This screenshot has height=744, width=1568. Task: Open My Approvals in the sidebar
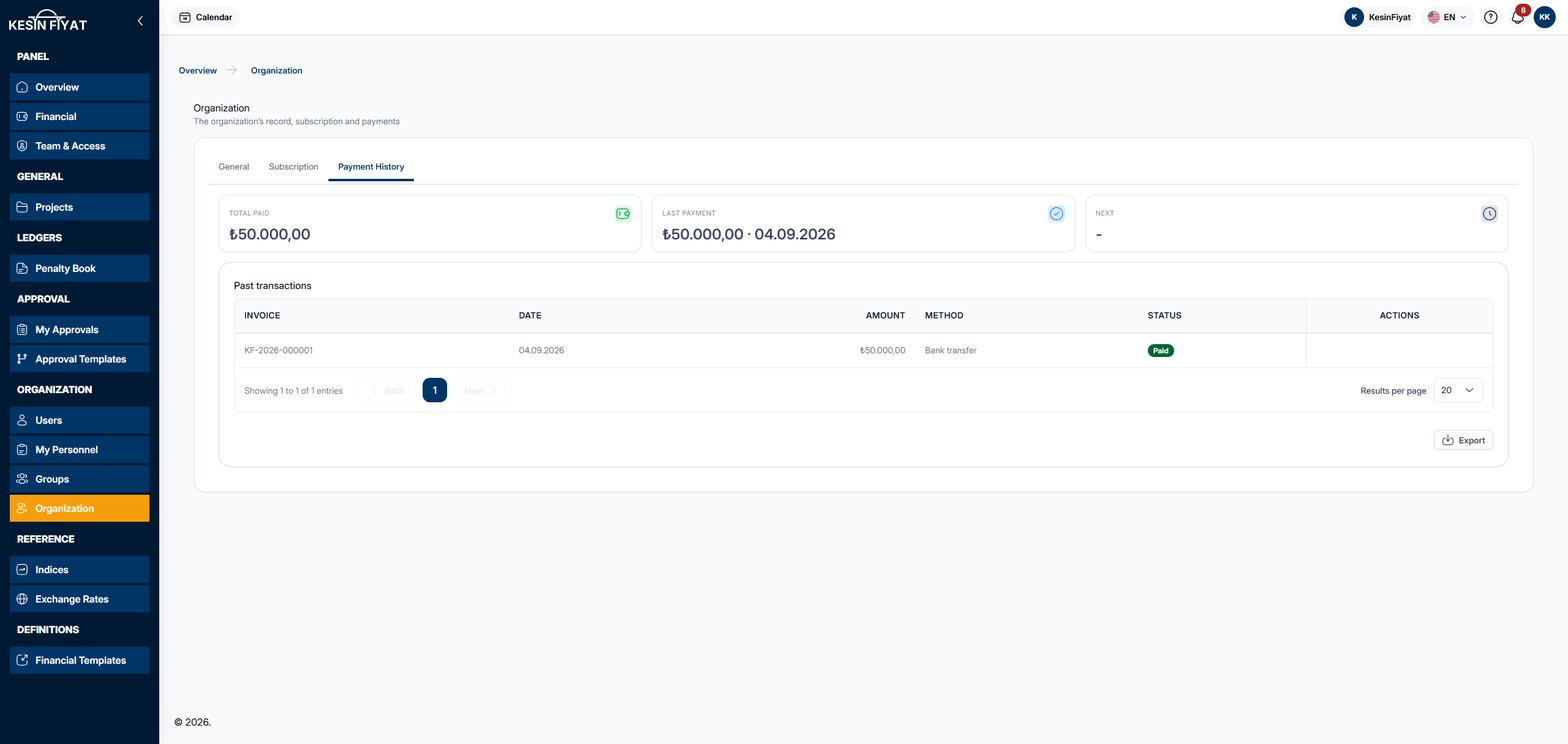[x=79, y=330]
